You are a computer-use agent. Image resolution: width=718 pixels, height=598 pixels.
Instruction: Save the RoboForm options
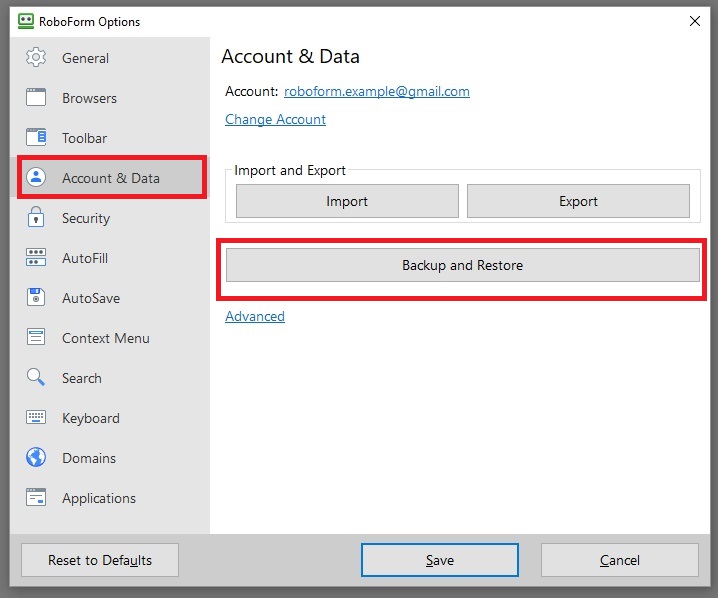click(440, 560)
